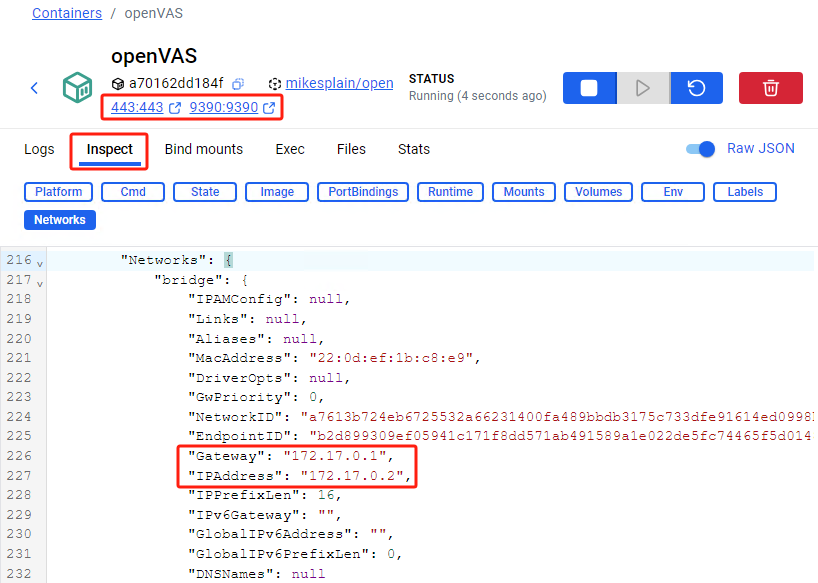Click the openVAS container title

[x=154, y=56]
